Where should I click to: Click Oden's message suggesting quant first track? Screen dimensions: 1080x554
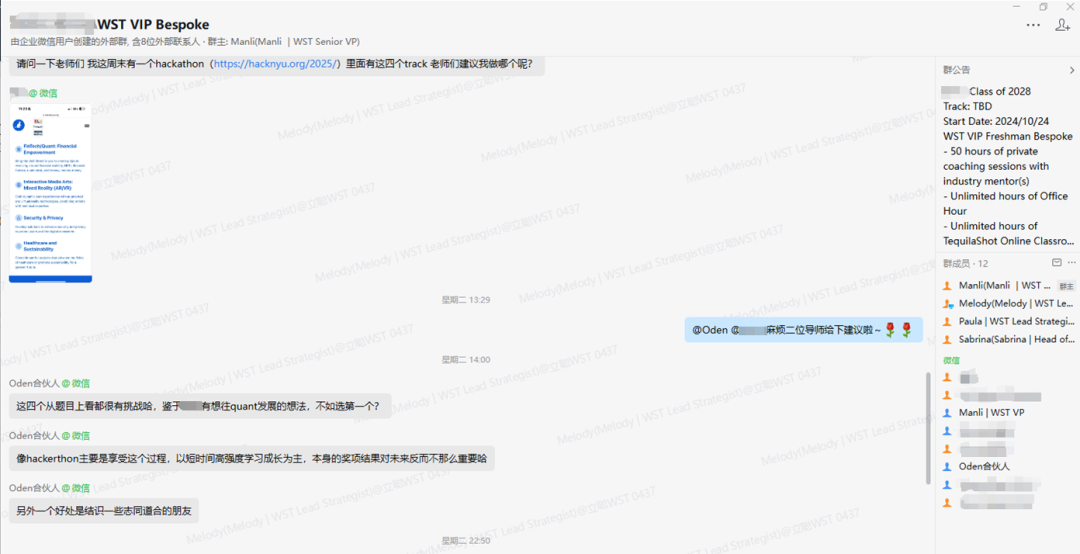tap(200, 406)
